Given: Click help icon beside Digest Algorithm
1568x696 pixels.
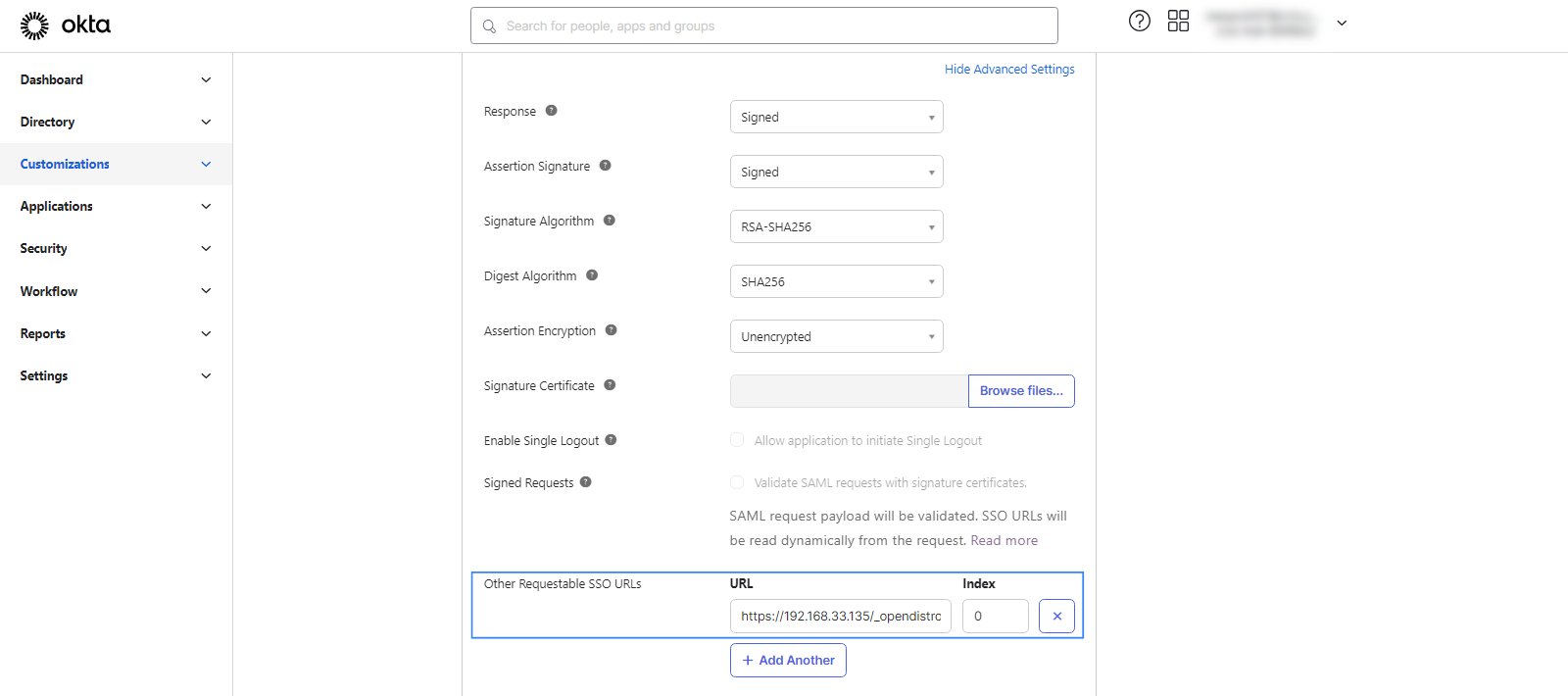Looking at the screenshot, I should [592, 275].
